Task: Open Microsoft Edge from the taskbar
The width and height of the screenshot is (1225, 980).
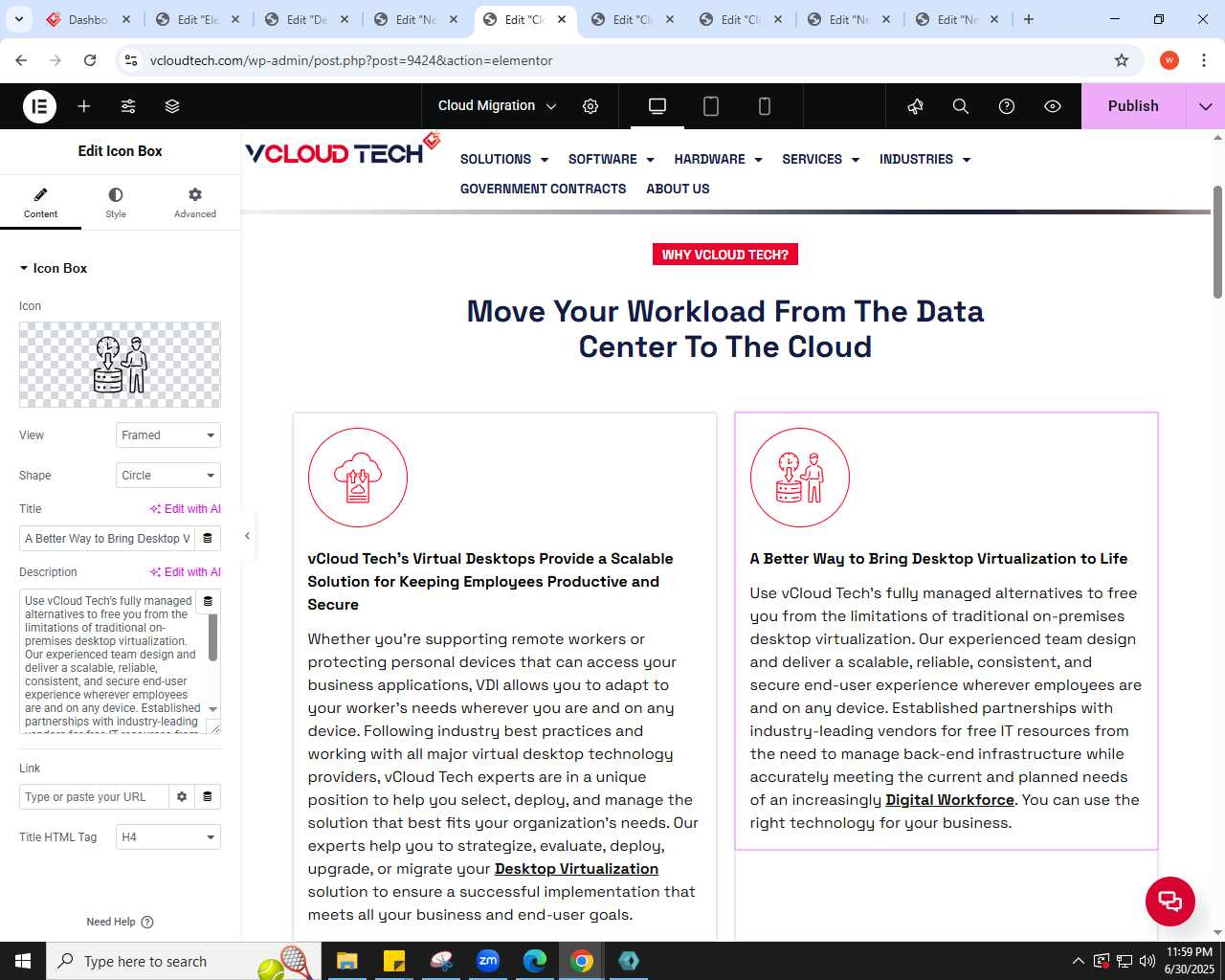Action: [x=535, y=961]
